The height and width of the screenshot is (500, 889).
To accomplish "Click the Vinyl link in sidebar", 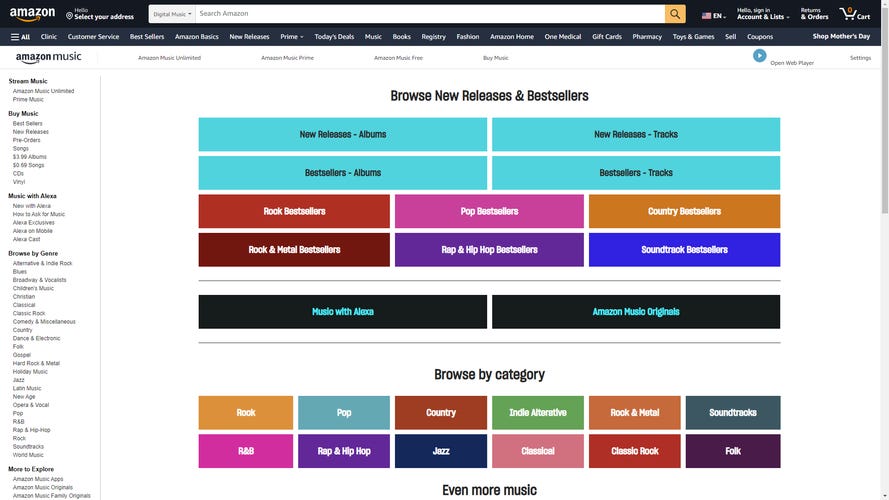I will pos(19,182).
